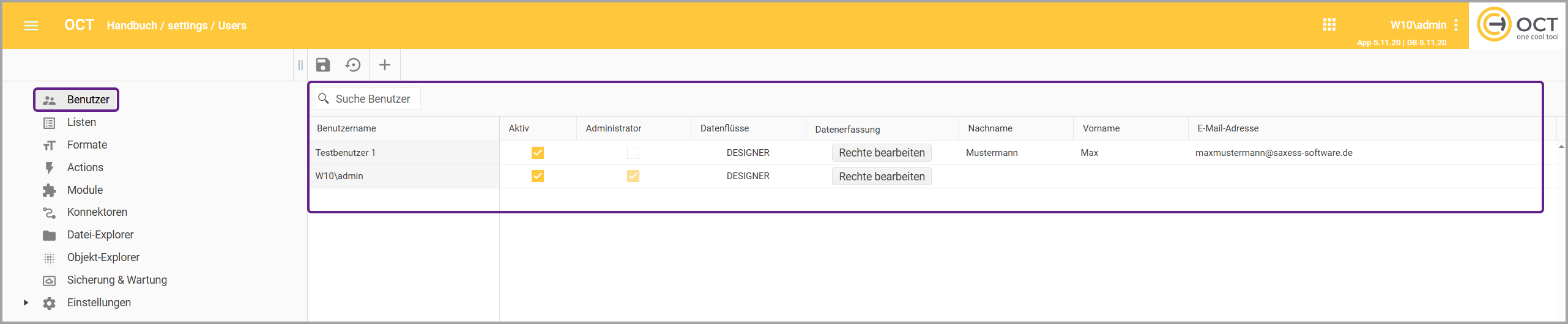Image resolution: width=1568 pixels, height=324 pixels.
Task: Click Rechte bearbeiten for W10\admin
Action: click(x=882, y=177)
